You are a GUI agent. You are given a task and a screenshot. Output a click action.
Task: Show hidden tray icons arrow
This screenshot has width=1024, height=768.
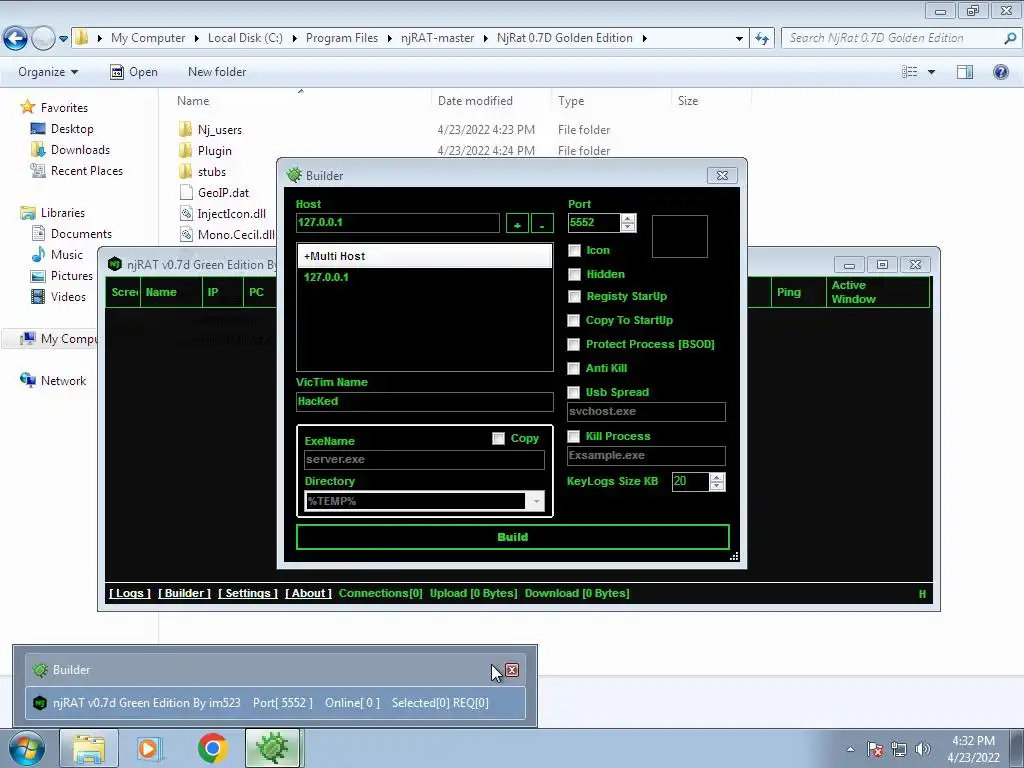pyautogui.click(x=850, y=749)
